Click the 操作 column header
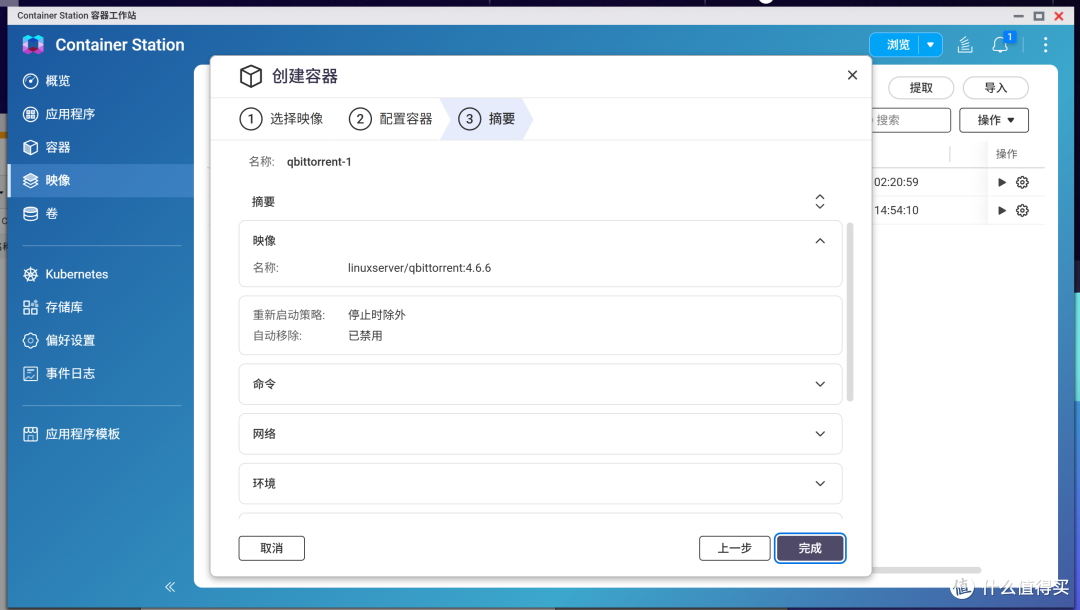The height and width of the screenshot is (610, 1080). point(1006,154)
